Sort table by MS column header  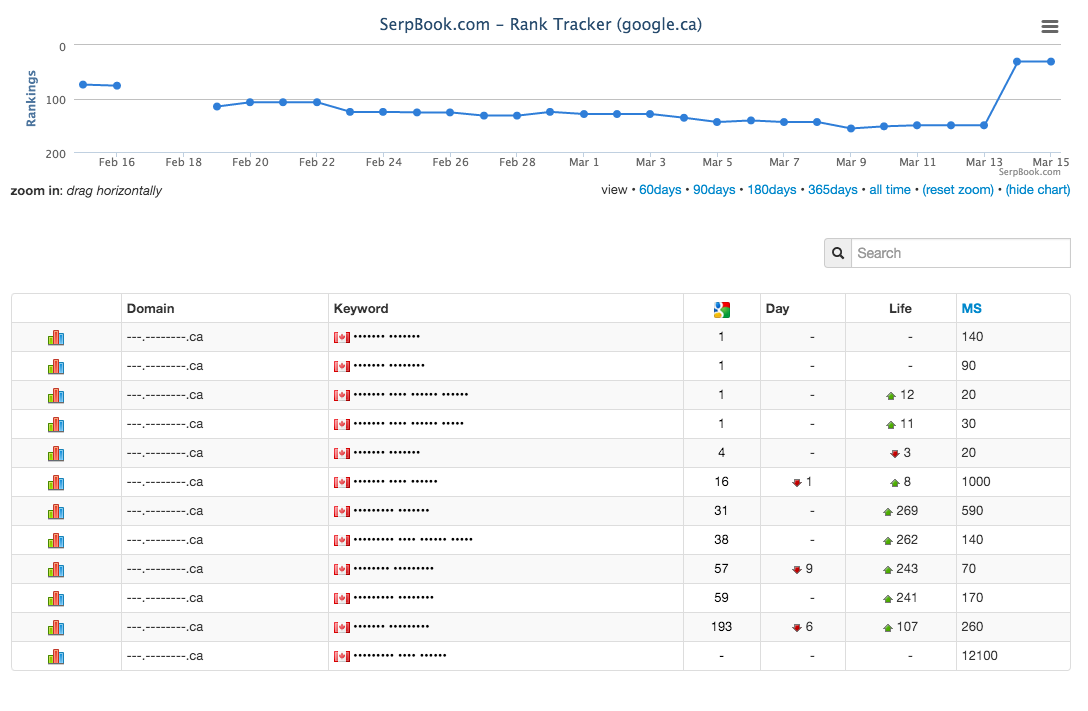971,309
